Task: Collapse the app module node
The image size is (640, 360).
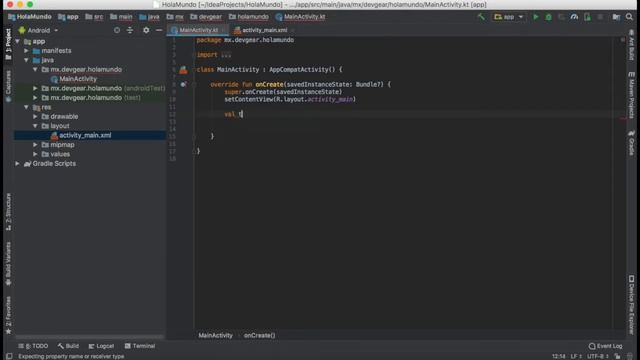Action: 18,41
